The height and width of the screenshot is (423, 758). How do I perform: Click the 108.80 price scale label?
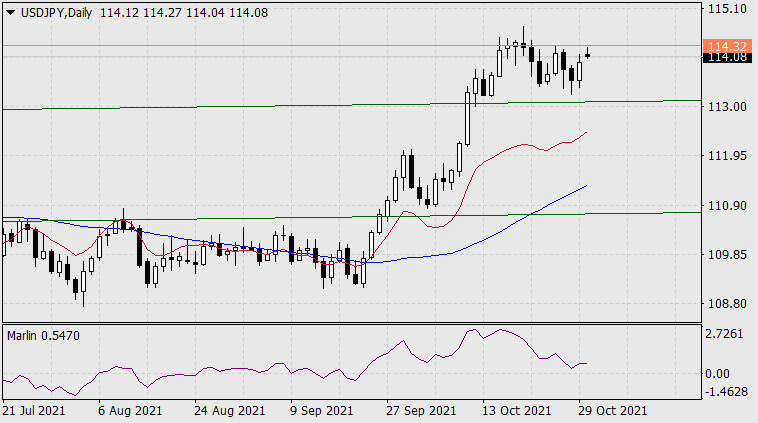[727, 304]
